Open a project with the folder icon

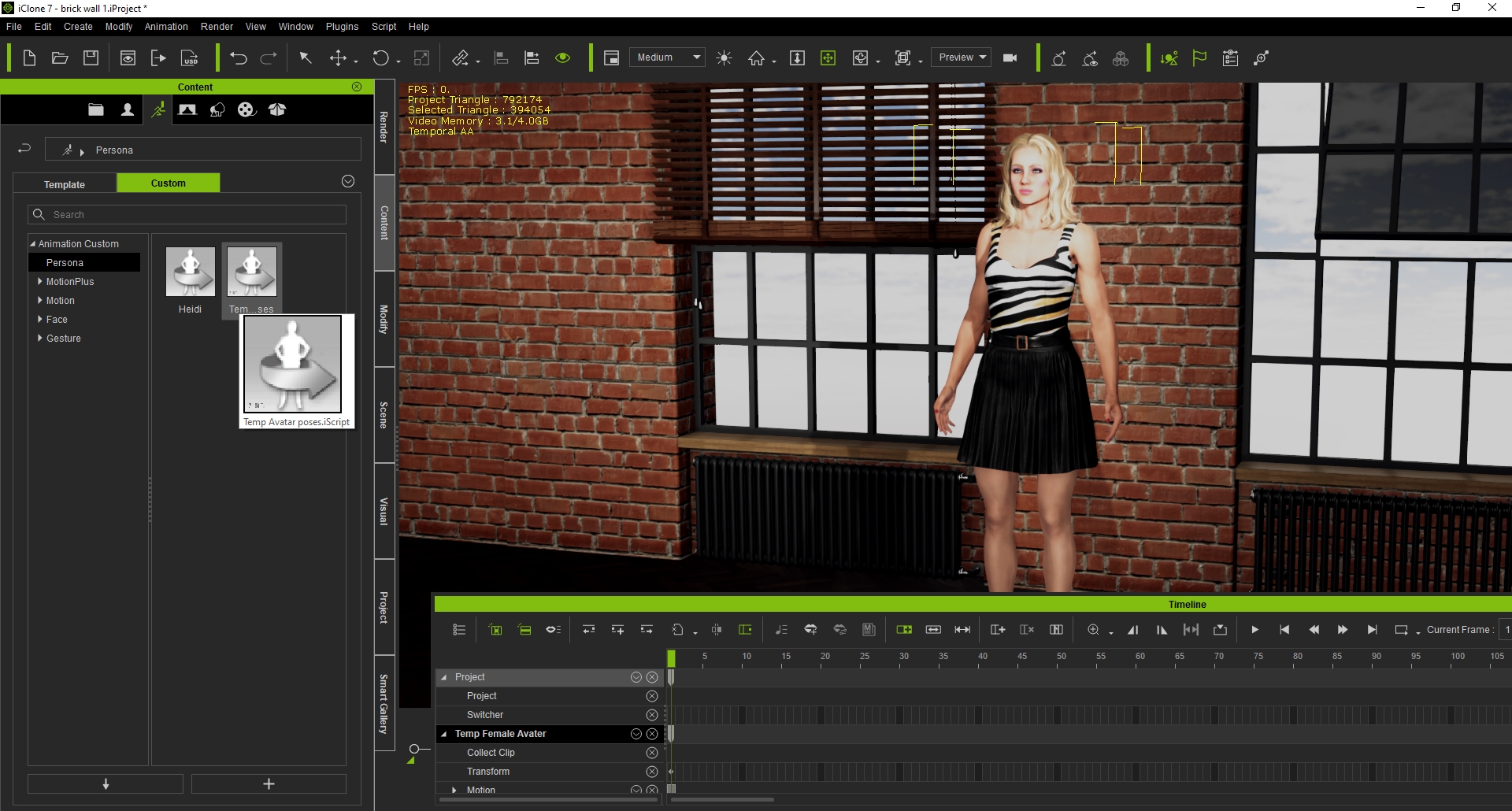pos(60,57)
